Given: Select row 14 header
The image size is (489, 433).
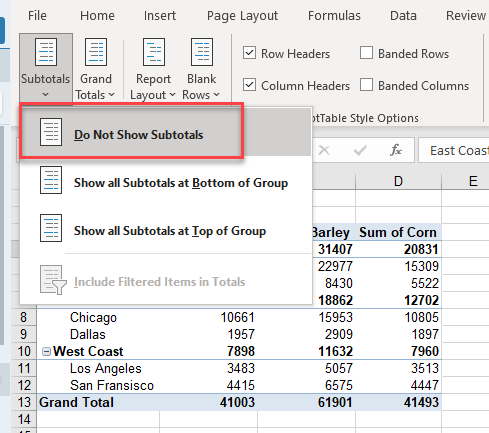Looking at the screenshot, I should pyautogui.click(x=24, y=419).
